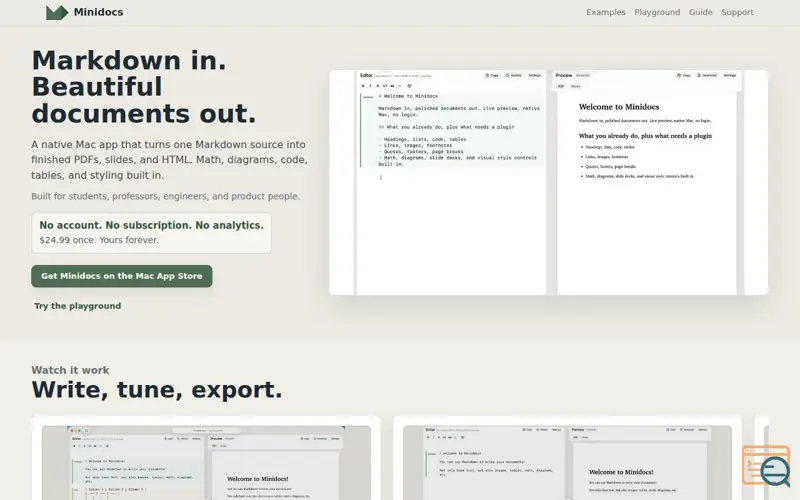Click the "Write, tune, export." heading
800x500 pixels.
point(157,390)
